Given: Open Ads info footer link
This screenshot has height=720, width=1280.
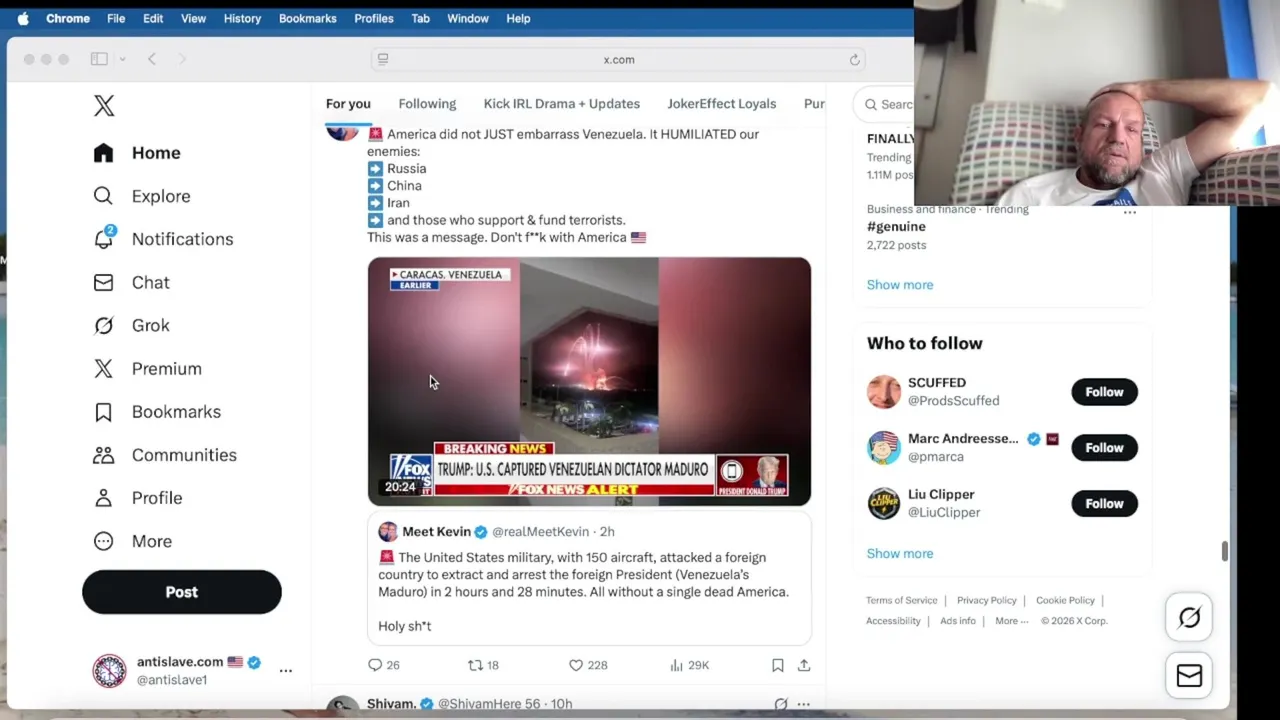Looking at the screenshot, I should [x=957, y=621].
